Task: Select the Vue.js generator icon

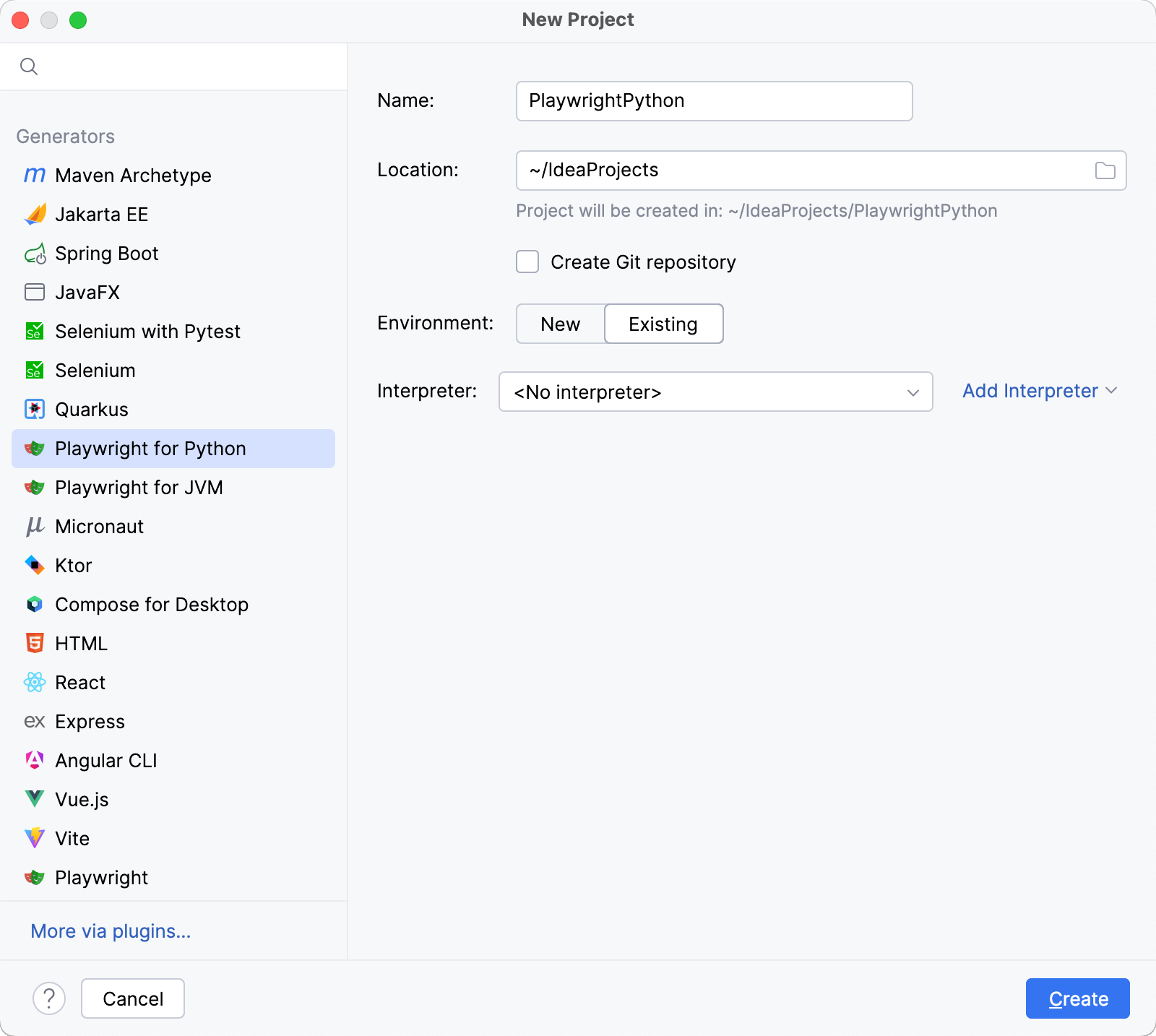Action: pos(34,799)
